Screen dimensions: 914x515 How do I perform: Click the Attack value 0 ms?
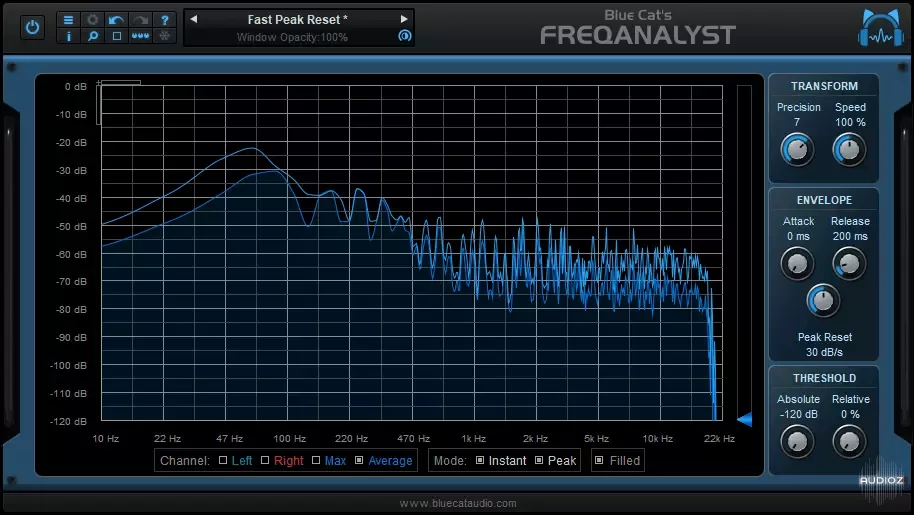(798, 237)
